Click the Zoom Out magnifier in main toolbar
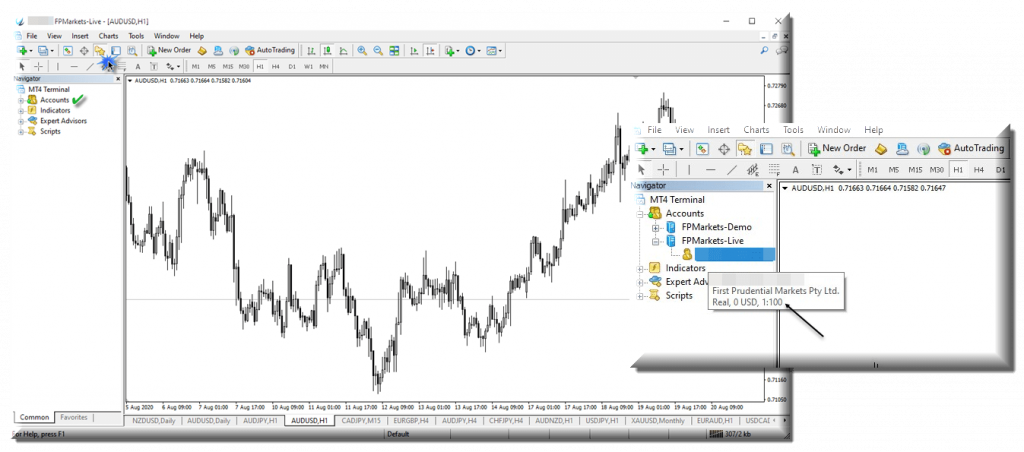 tap(378, 50)
